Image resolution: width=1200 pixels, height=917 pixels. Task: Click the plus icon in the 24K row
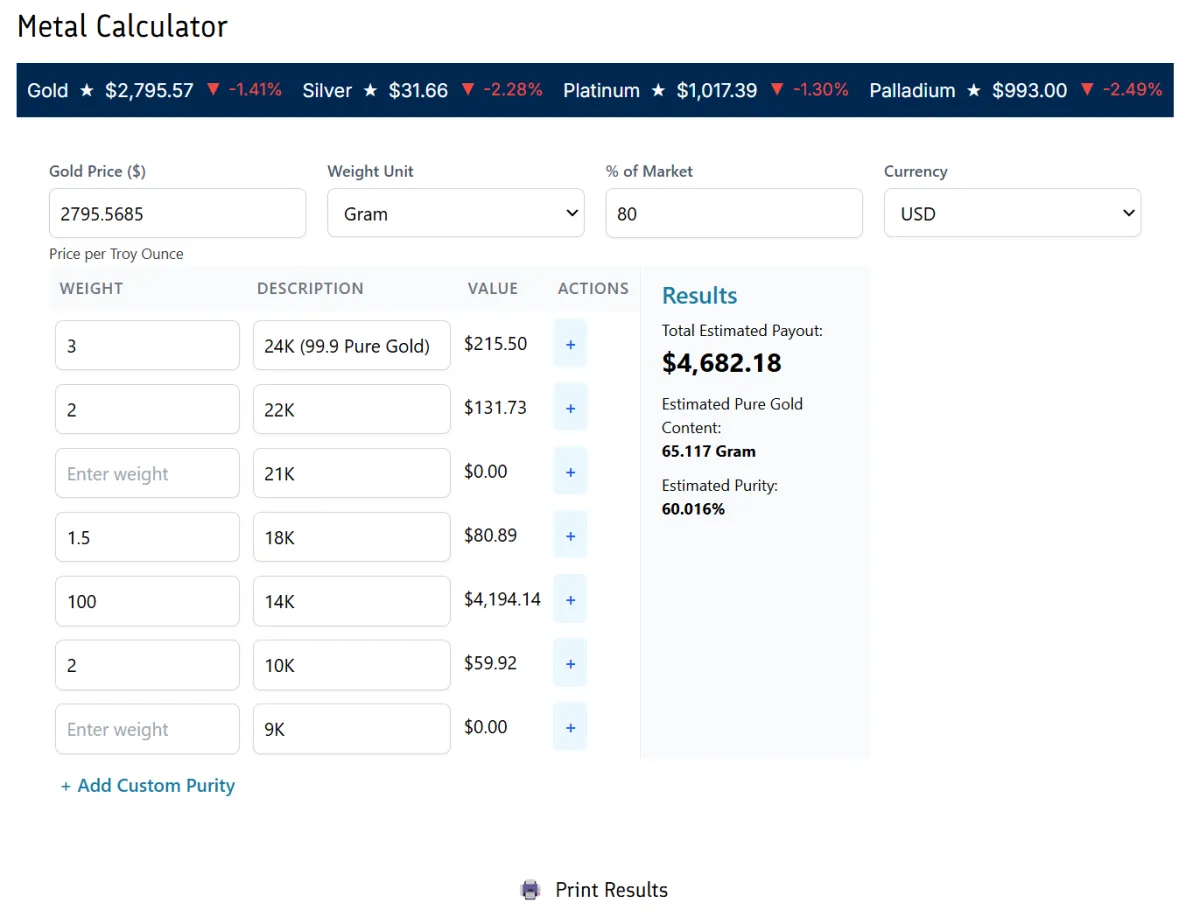570,344
